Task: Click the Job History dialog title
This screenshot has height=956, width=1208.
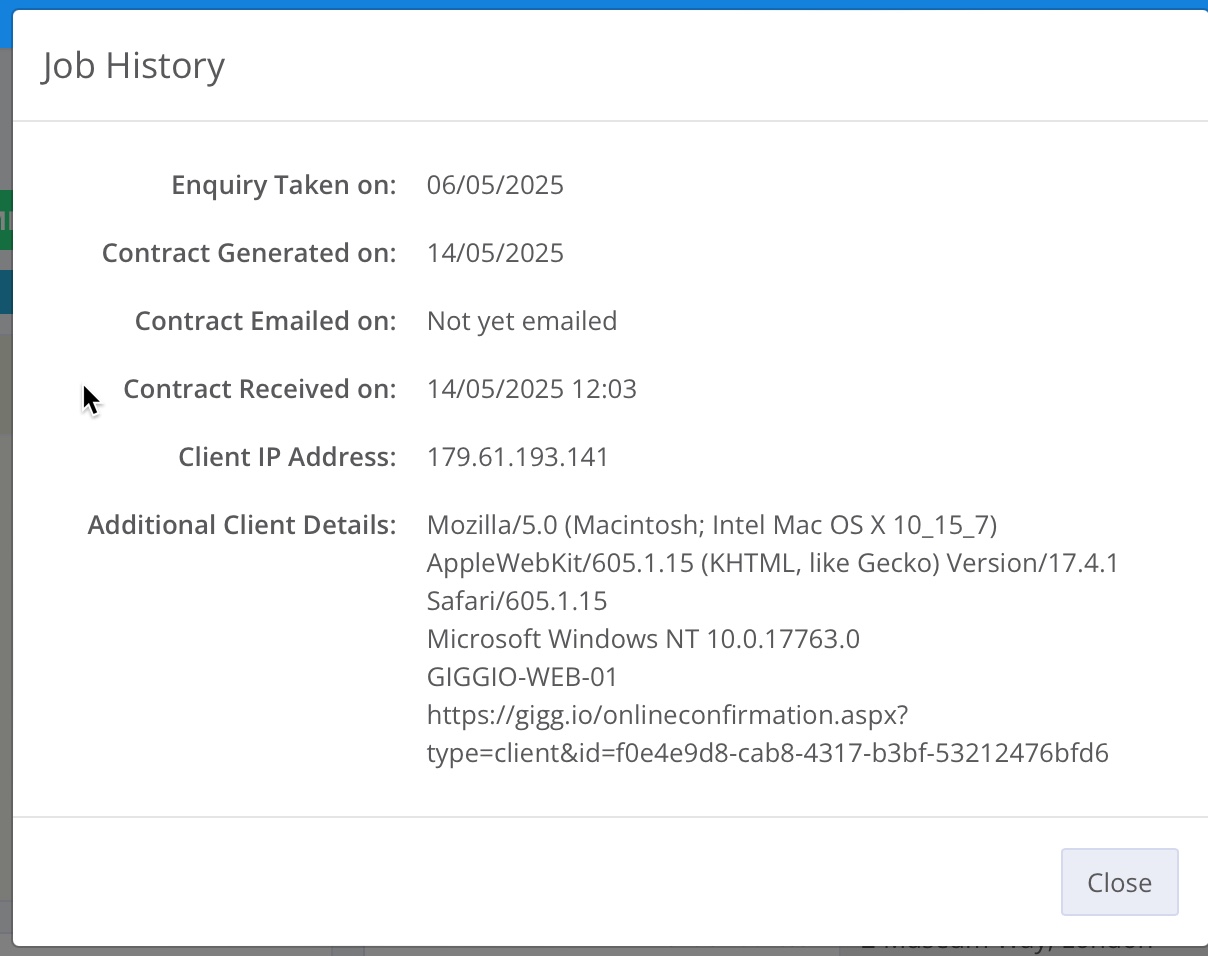Action: click(x=133, y=66)
